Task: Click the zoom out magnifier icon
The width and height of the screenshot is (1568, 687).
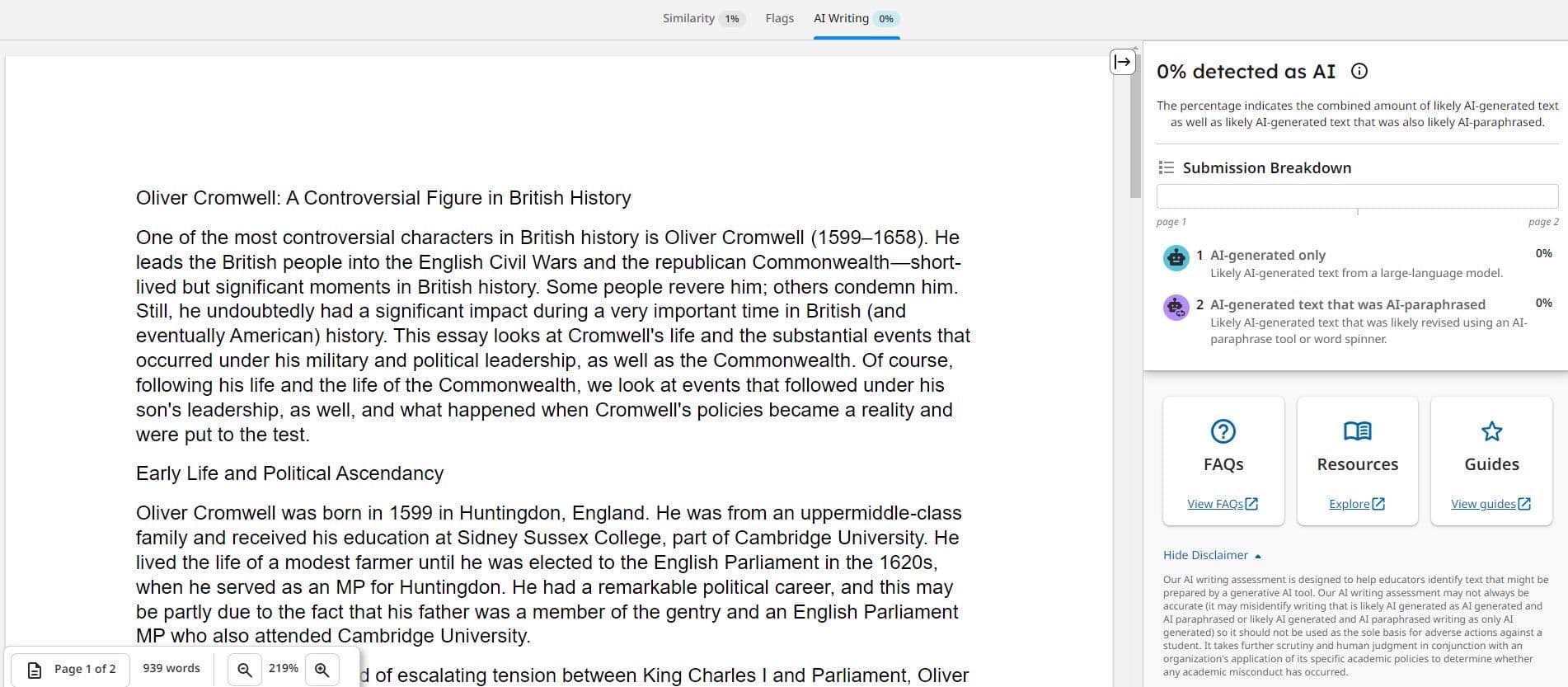Action: [245, 669]
